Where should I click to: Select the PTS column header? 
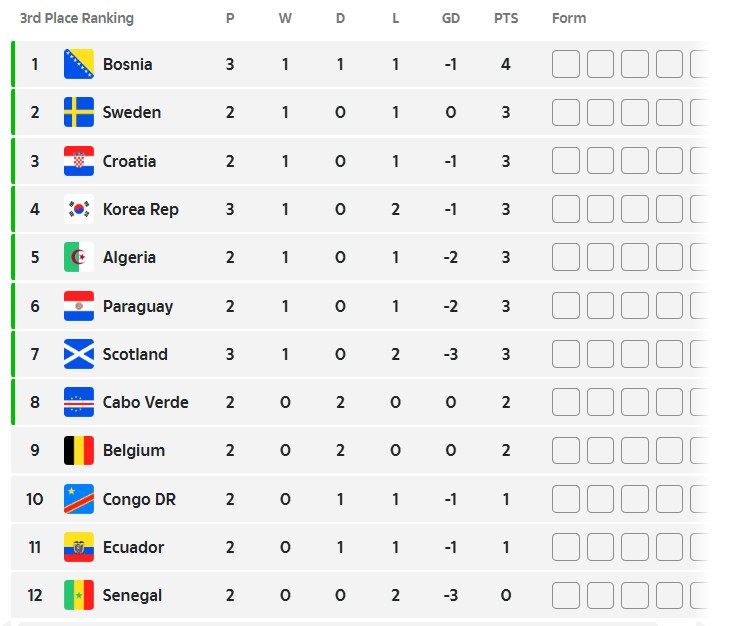506,18
